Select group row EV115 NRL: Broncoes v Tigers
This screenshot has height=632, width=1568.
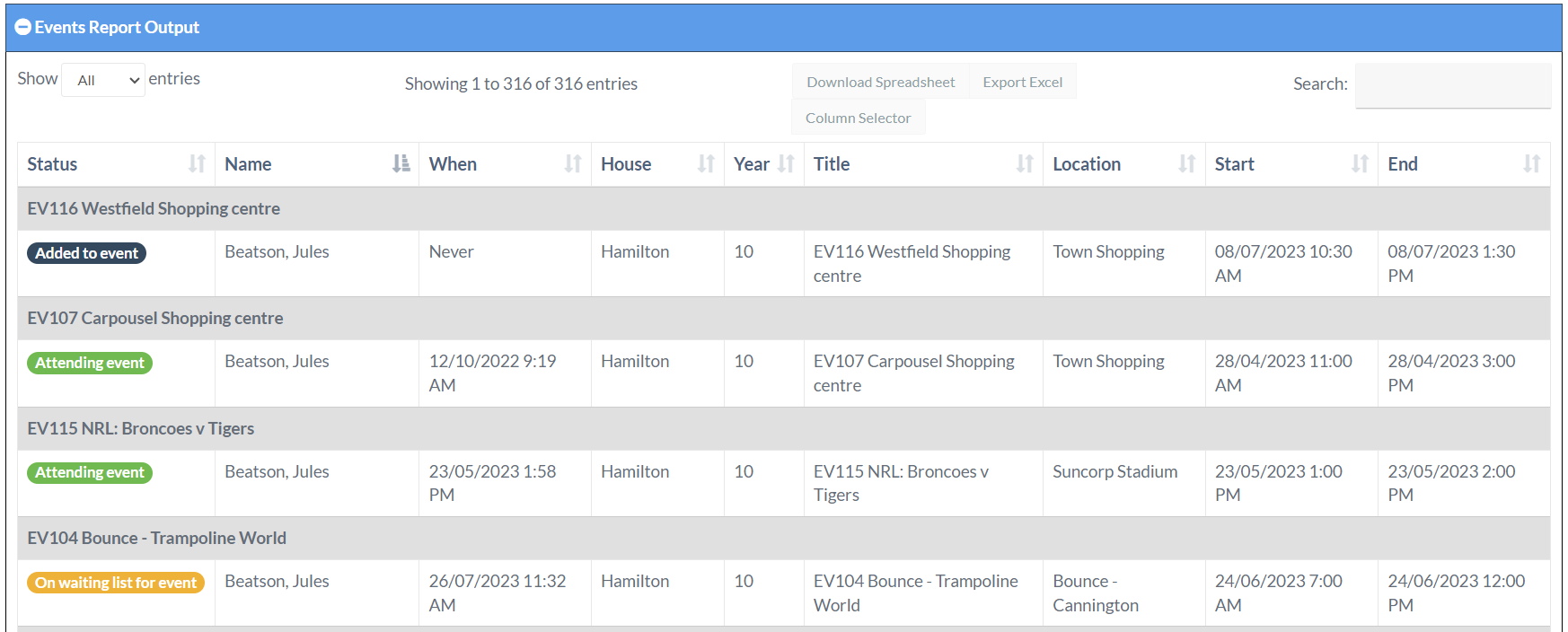pyautogui.click(x=784, y=428)
